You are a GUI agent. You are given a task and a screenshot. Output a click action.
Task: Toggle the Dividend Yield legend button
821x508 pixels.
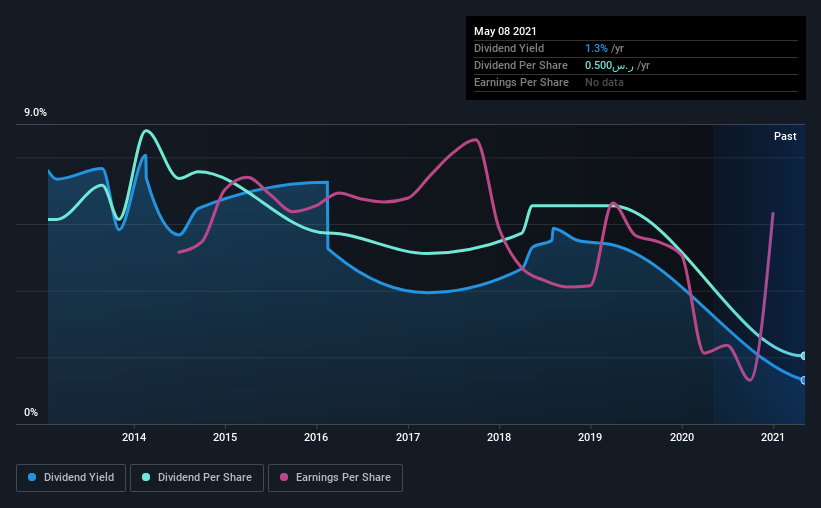71,478
